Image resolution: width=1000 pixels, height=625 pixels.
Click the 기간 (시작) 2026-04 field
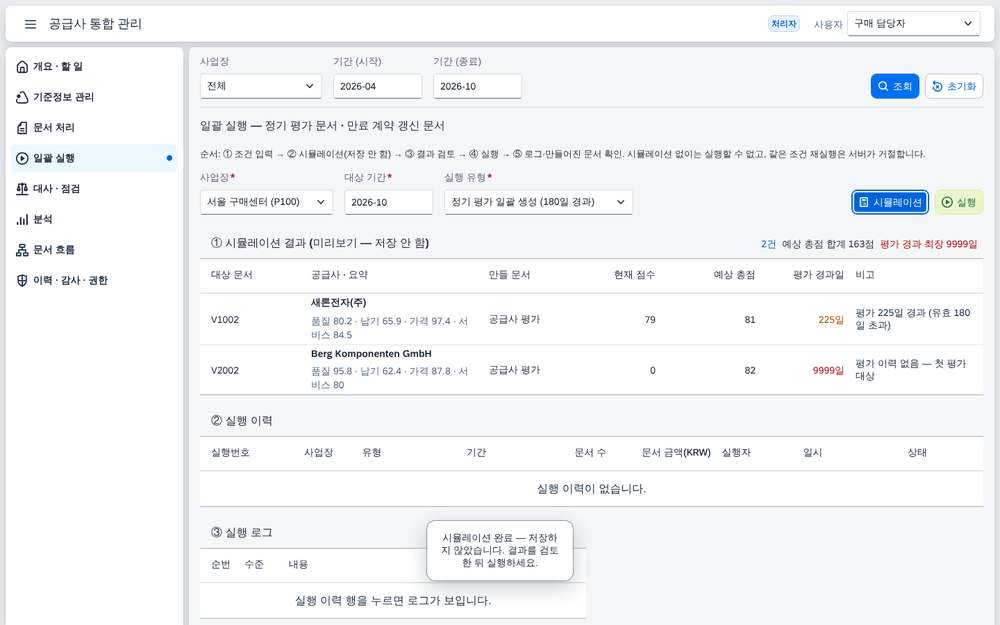[x=378, y=86]
